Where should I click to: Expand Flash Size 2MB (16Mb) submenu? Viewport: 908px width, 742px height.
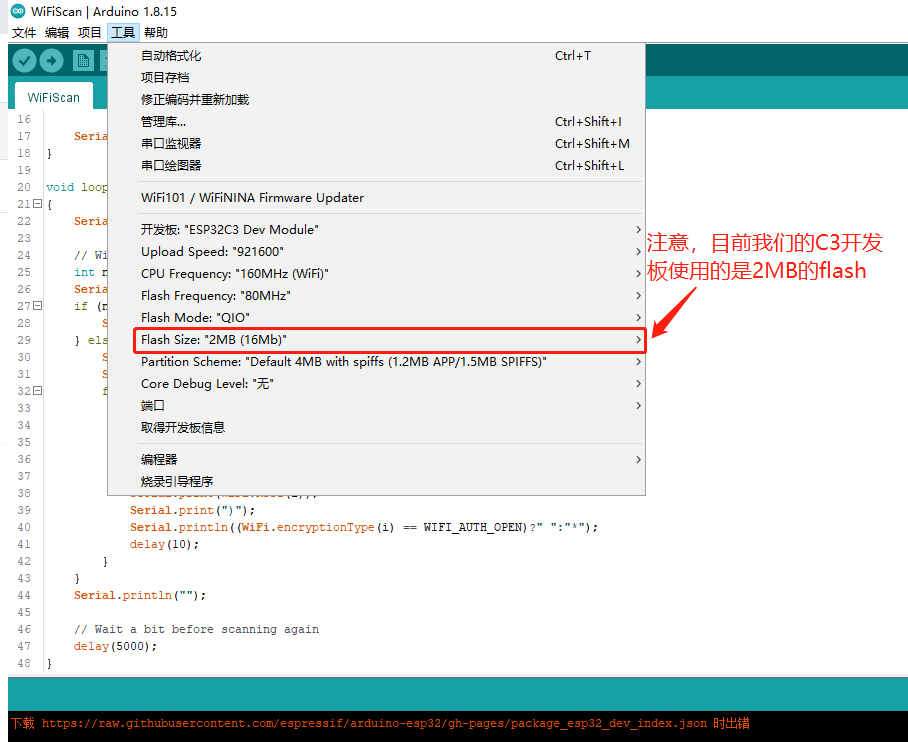376,339
